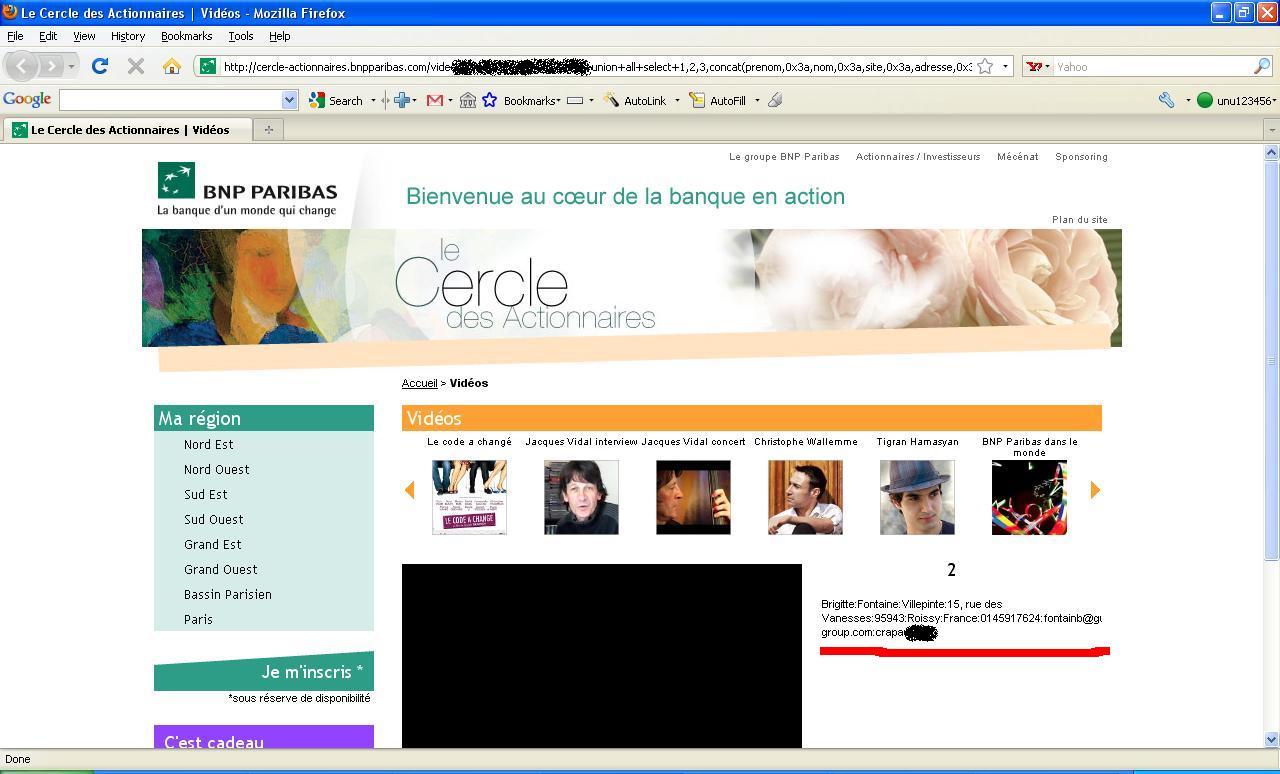This screenshot has height=774, width=1280.
Task: Open the Plan du site link
Action: pyautogui.click(x=1079, y=220)
